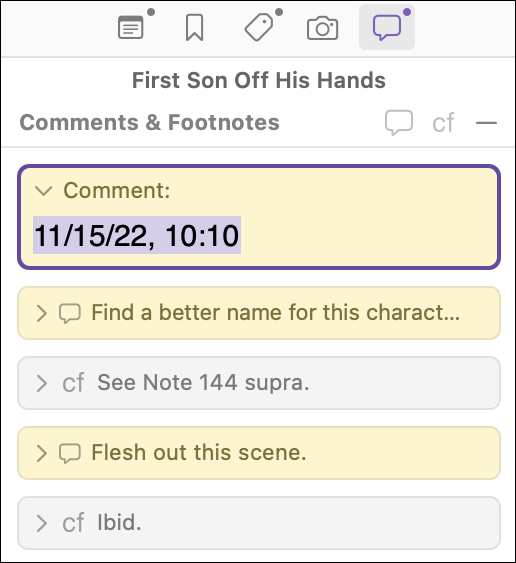This screenshot has height=563, width=516.
Task: Open the Snapshots camera tab
Action: (x=322, y=28)
